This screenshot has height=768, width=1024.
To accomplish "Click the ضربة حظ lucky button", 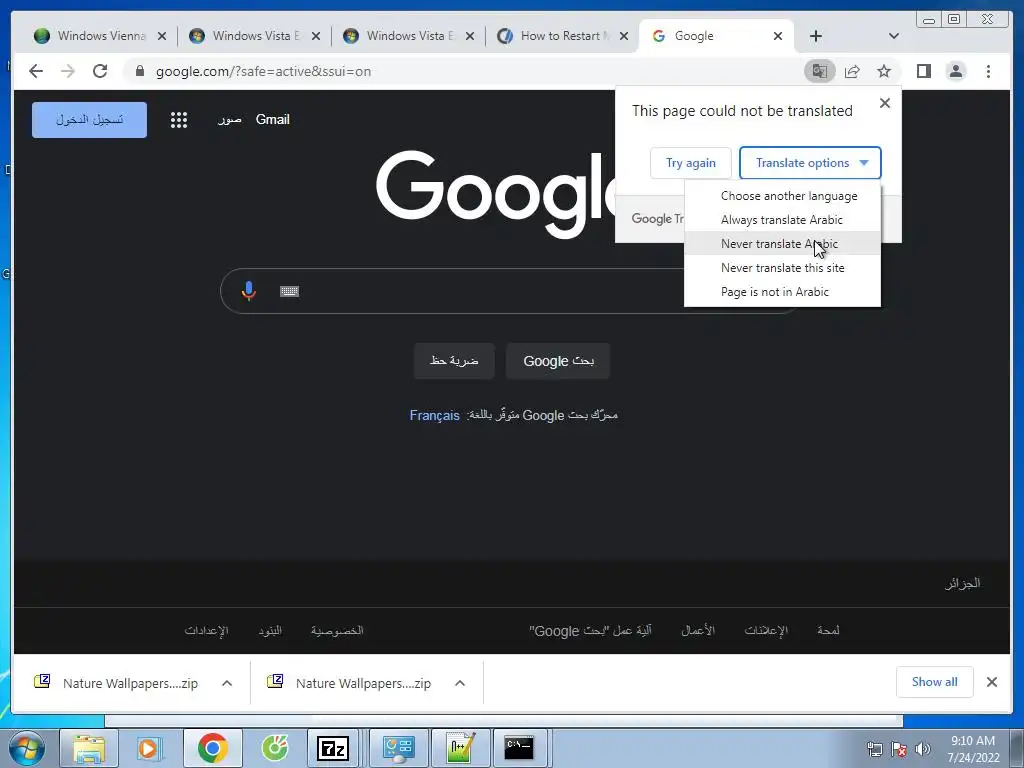I will [454, 361].
